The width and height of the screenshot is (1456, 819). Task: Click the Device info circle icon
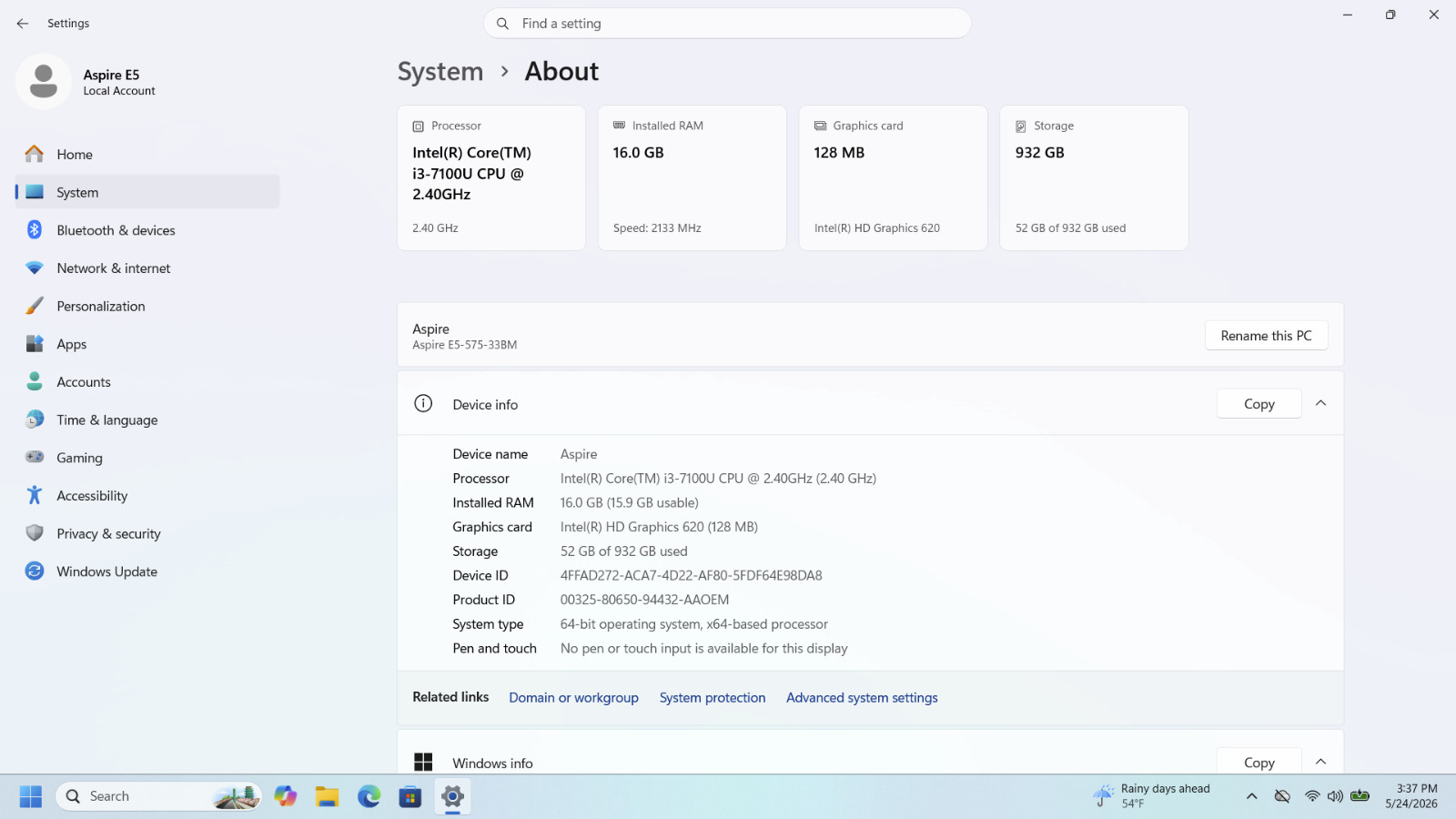click(423, 403)
